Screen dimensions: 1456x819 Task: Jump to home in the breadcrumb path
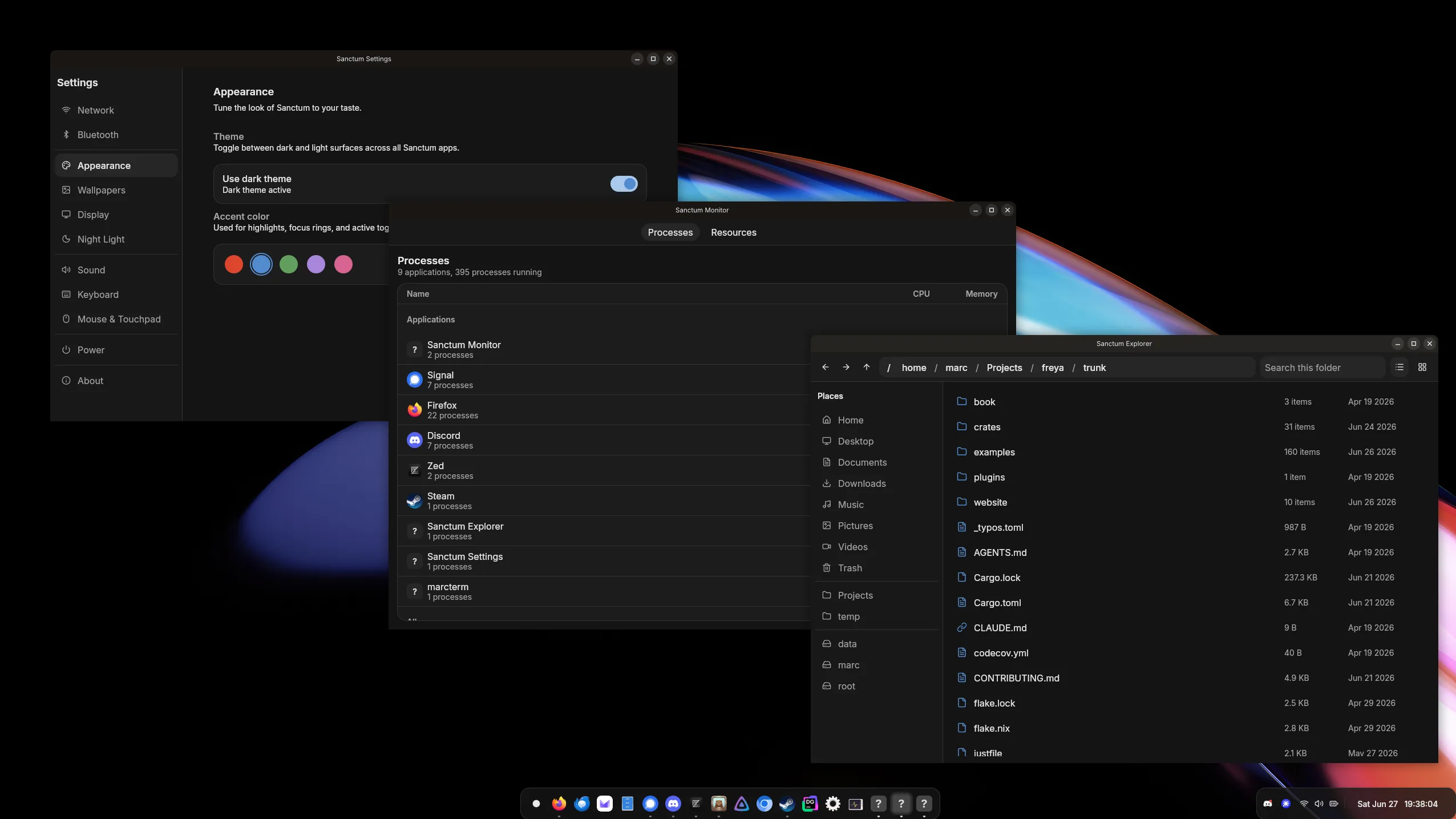point(913,368)
